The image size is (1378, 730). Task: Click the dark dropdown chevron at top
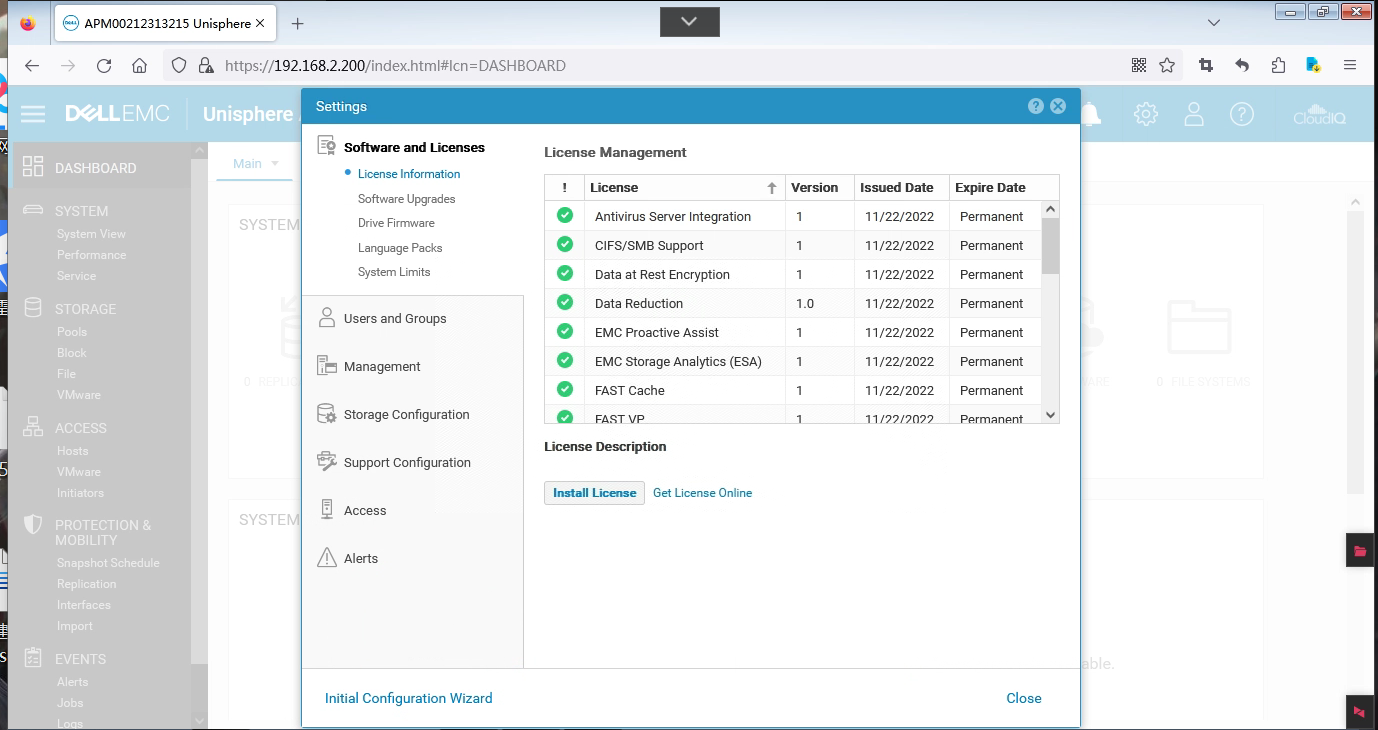pyautogui.click(x=690, y=20)
